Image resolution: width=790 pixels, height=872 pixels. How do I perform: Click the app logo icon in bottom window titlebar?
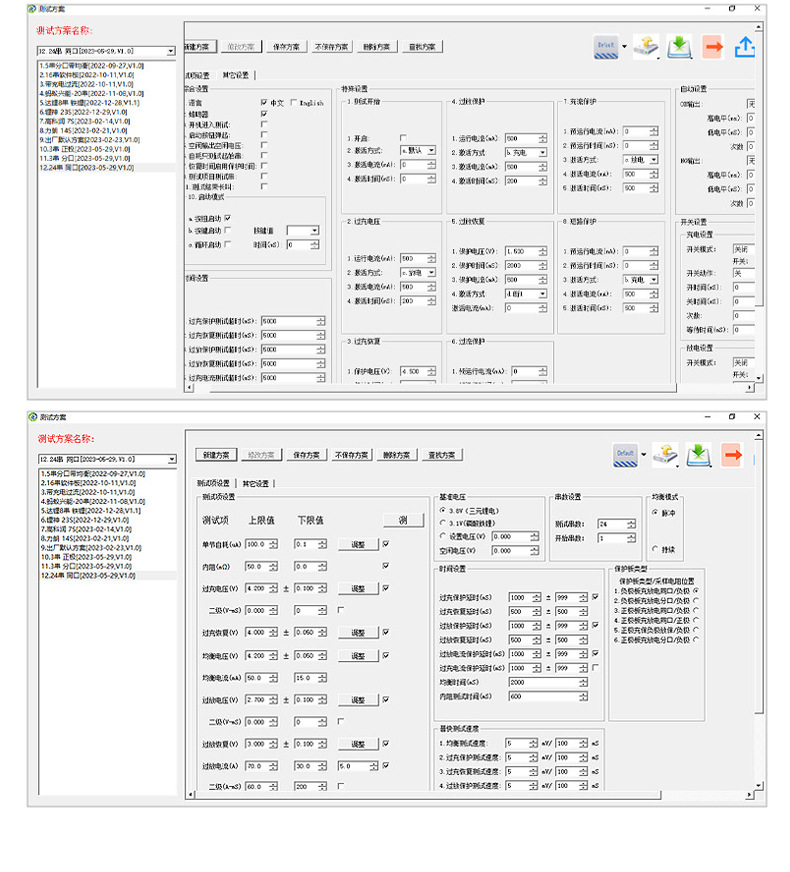click(33, 417)
